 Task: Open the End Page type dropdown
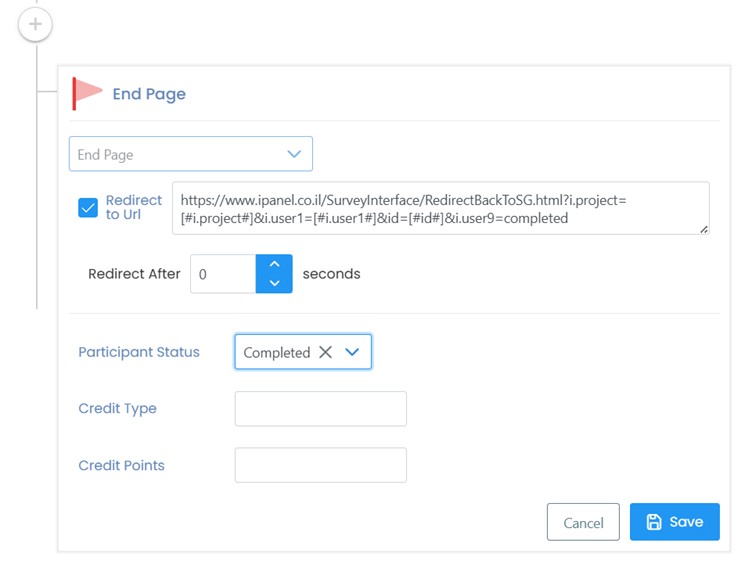(191, 154)
